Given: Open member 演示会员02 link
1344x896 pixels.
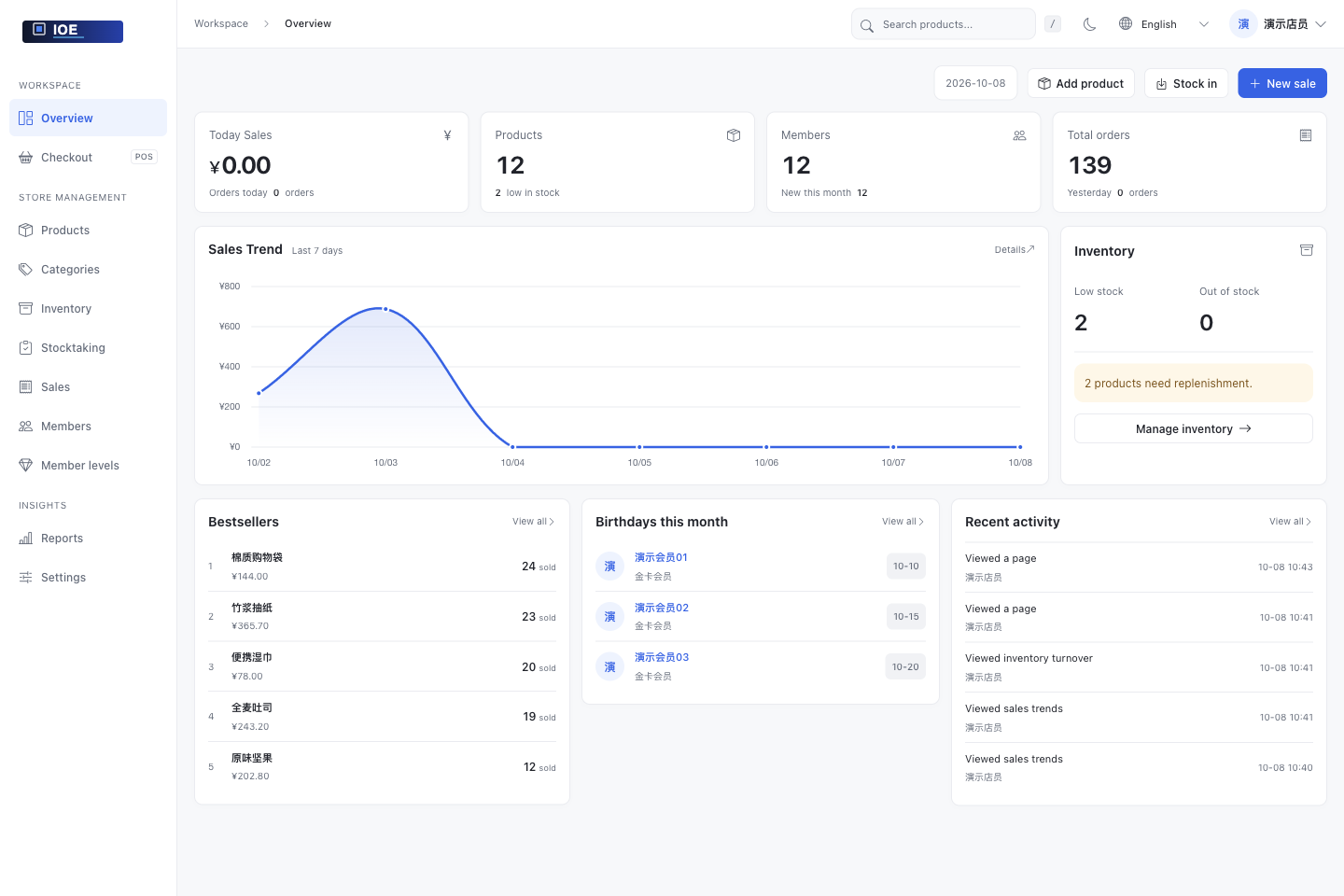Looking at the screenshot, I should click(x=662, y=608).
